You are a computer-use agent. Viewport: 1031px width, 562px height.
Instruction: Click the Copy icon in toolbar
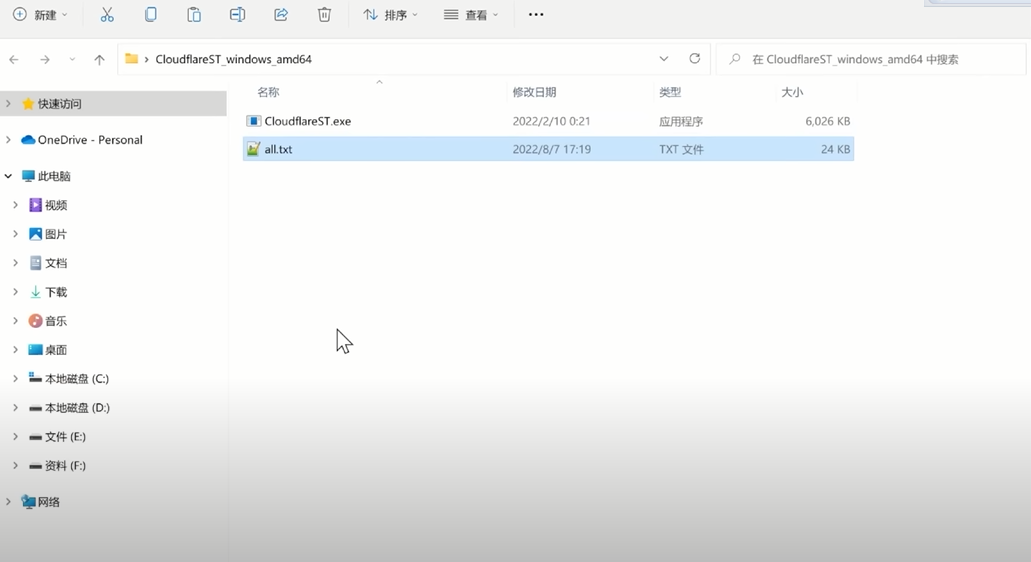point(151,15)
